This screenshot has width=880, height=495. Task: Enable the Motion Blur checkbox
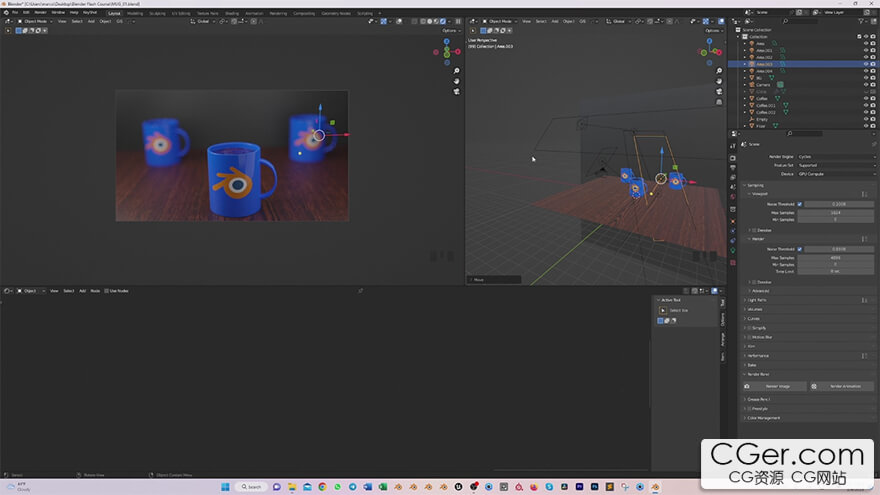(749, 337)
